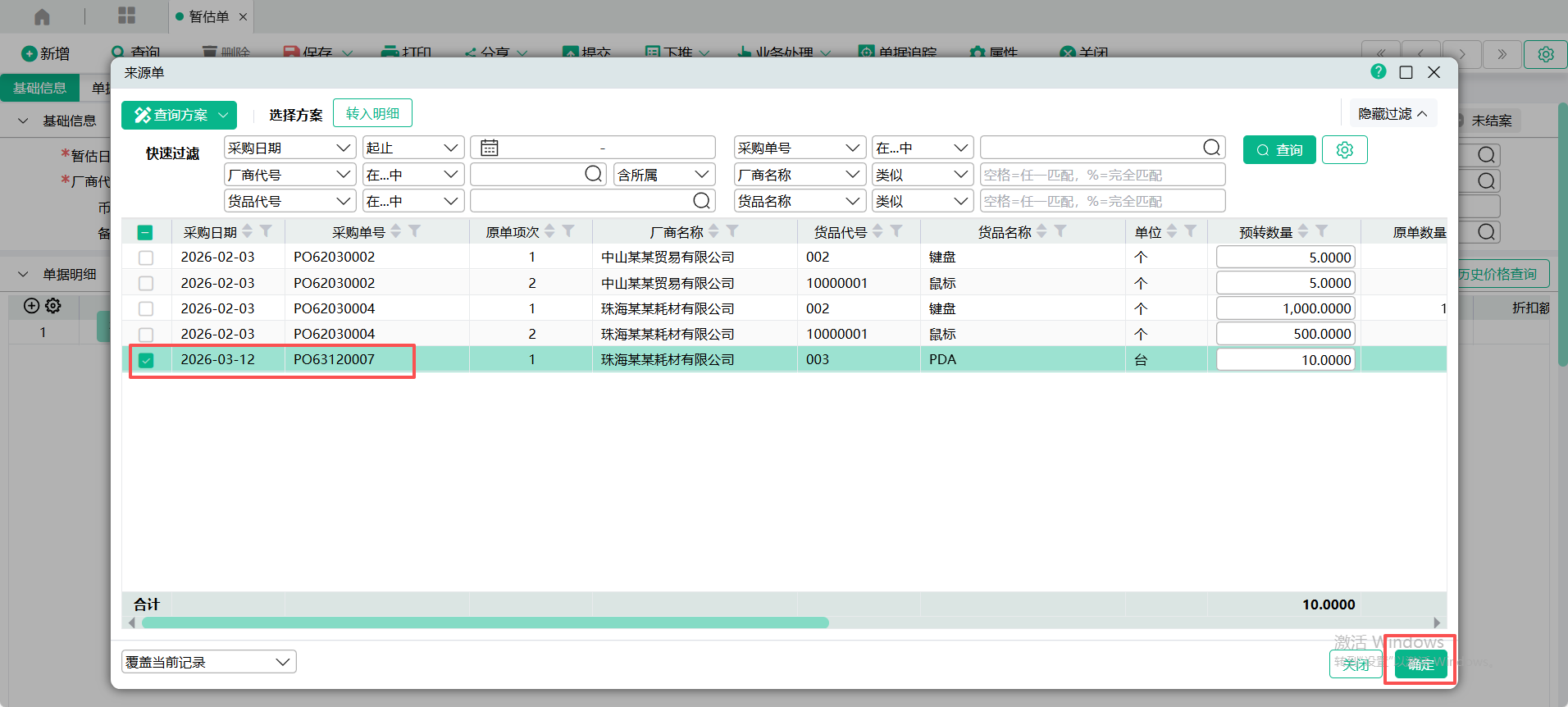Viewport: 1568px width, 707px height.
Task: Open the 含所属 dropdown
Action: coord(663,175)
